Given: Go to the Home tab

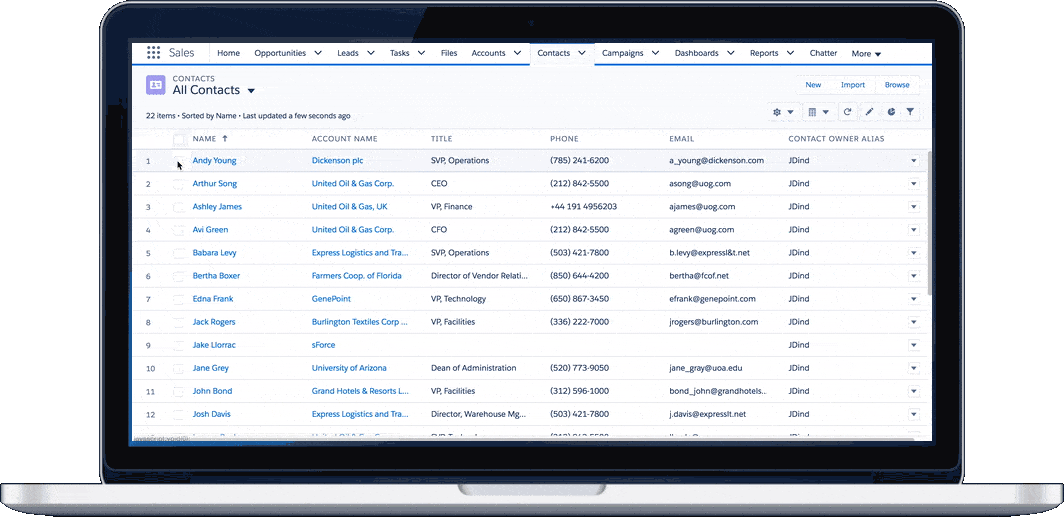Looking at the screenshot, I should [x=228, y=53].
